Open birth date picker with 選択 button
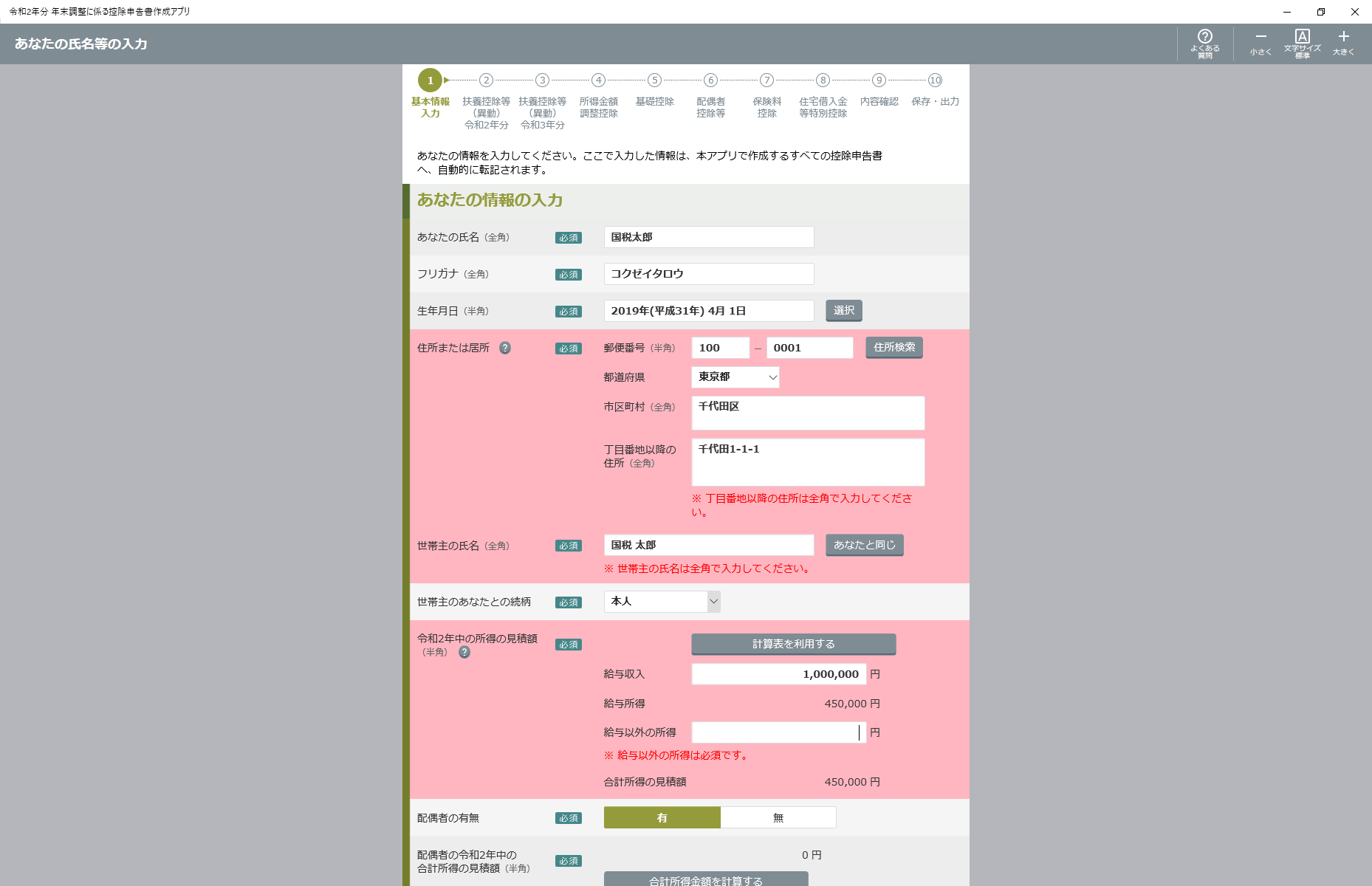The width and height of the screenshot is (1372, 886). (843, 311)
